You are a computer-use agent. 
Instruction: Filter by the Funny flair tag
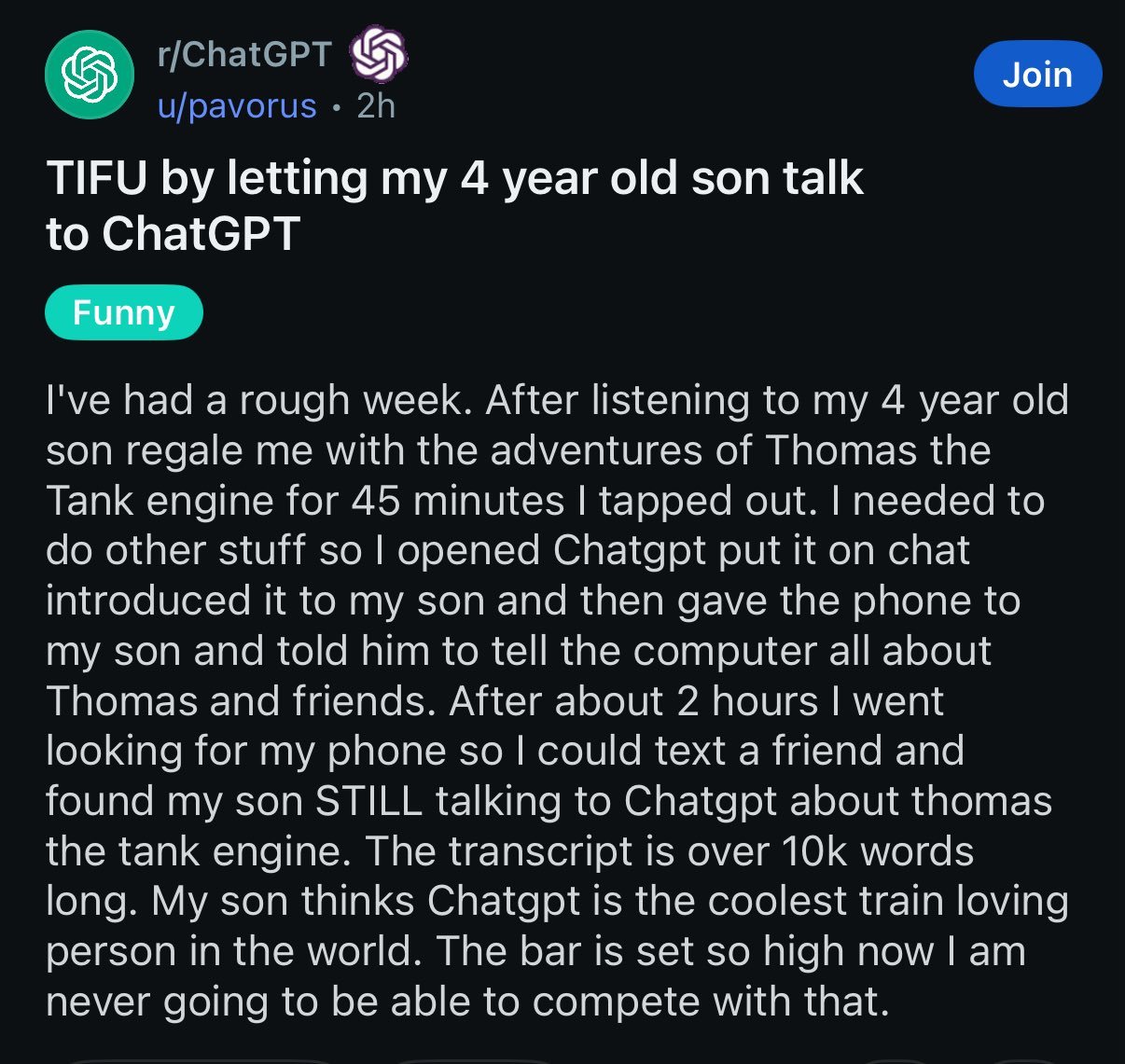[x=123, y=312]
